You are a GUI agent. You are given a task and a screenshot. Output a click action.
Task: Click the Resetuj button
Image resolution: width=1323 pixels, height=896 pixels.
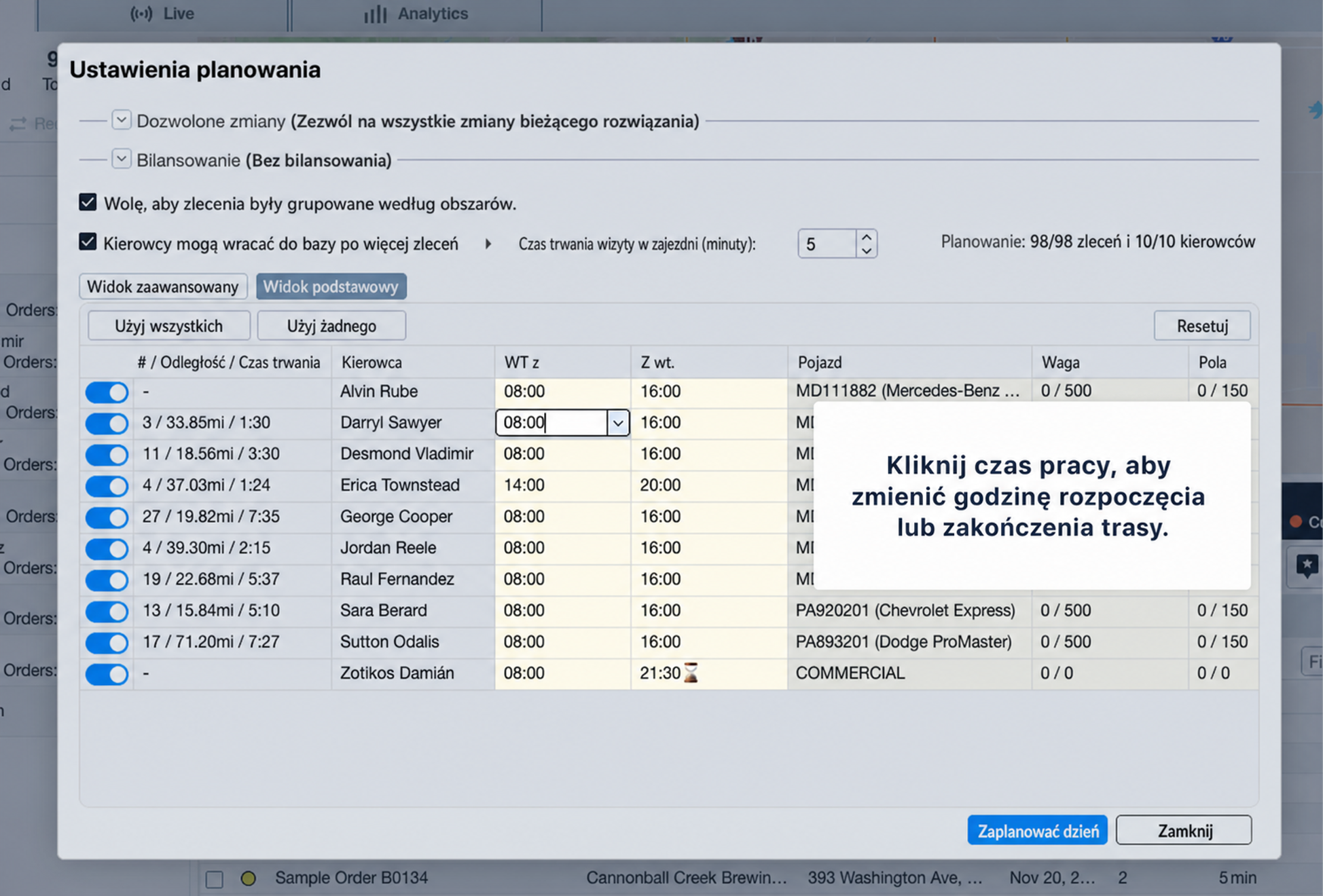pyautogui.click(x=1202, y=326)
